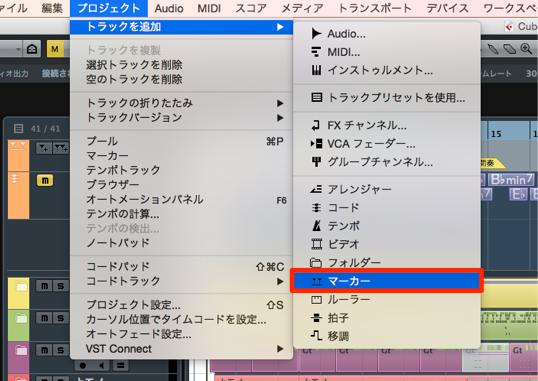Click the arranger track icon
This screenshot has width=538, height=381.
point(316,189)
